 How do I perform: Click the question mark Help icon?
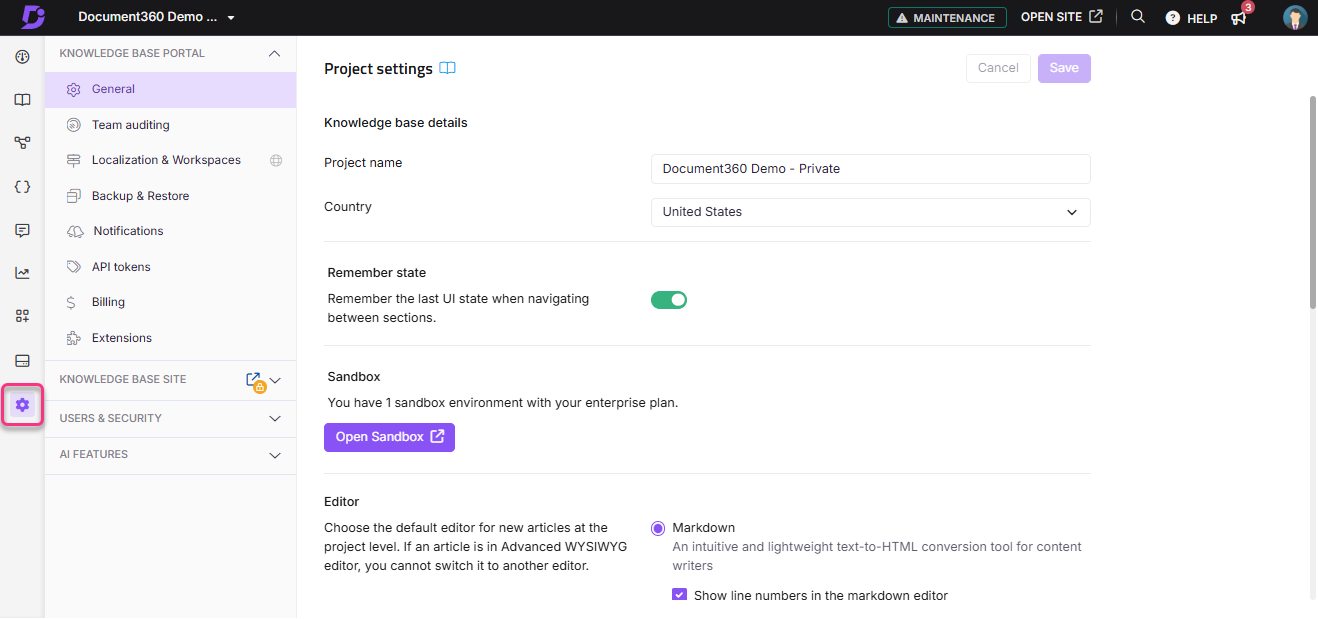coord(1173,18)
